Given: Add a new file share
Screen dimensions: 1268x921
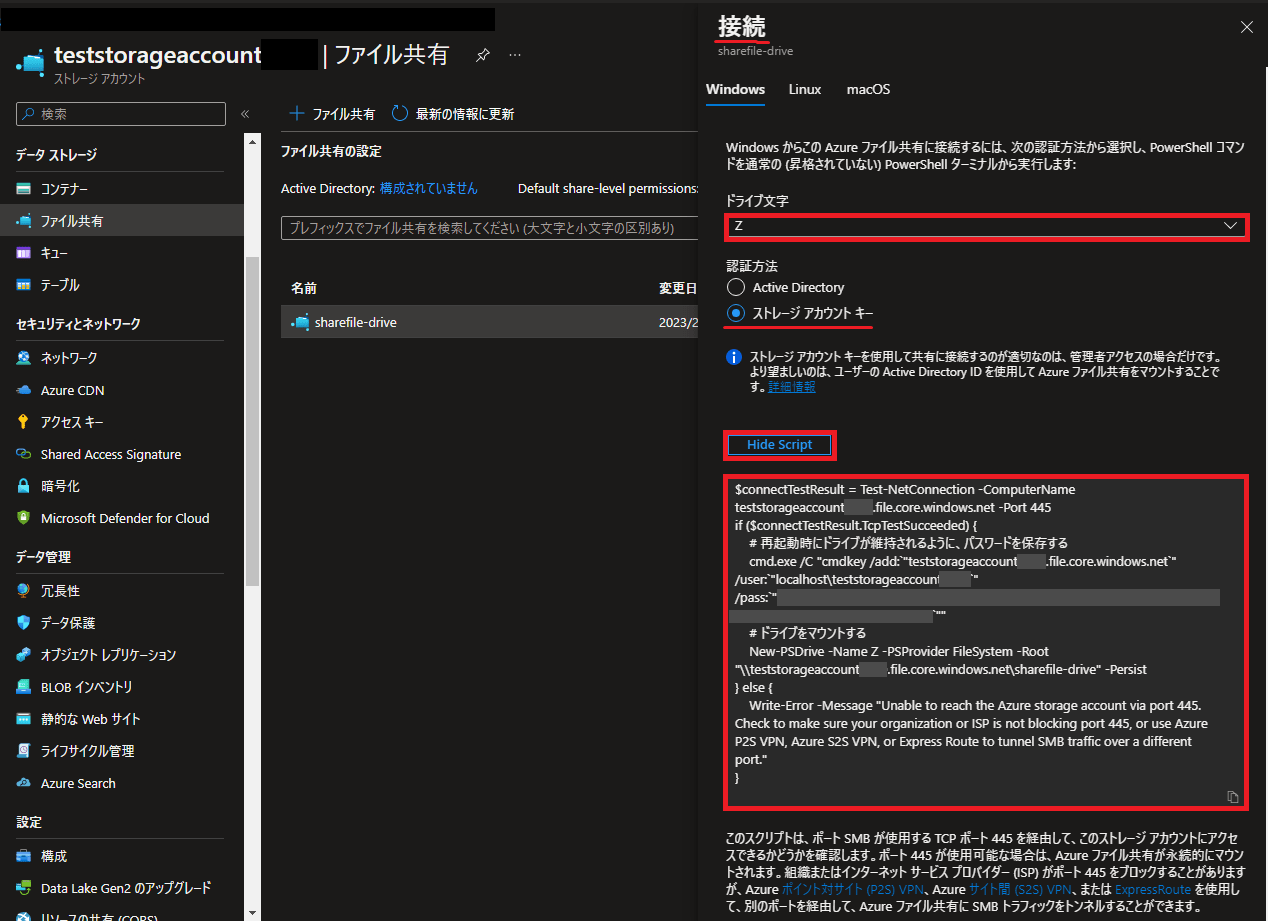Looking at the screenshot, I should [x=332, y=114].
